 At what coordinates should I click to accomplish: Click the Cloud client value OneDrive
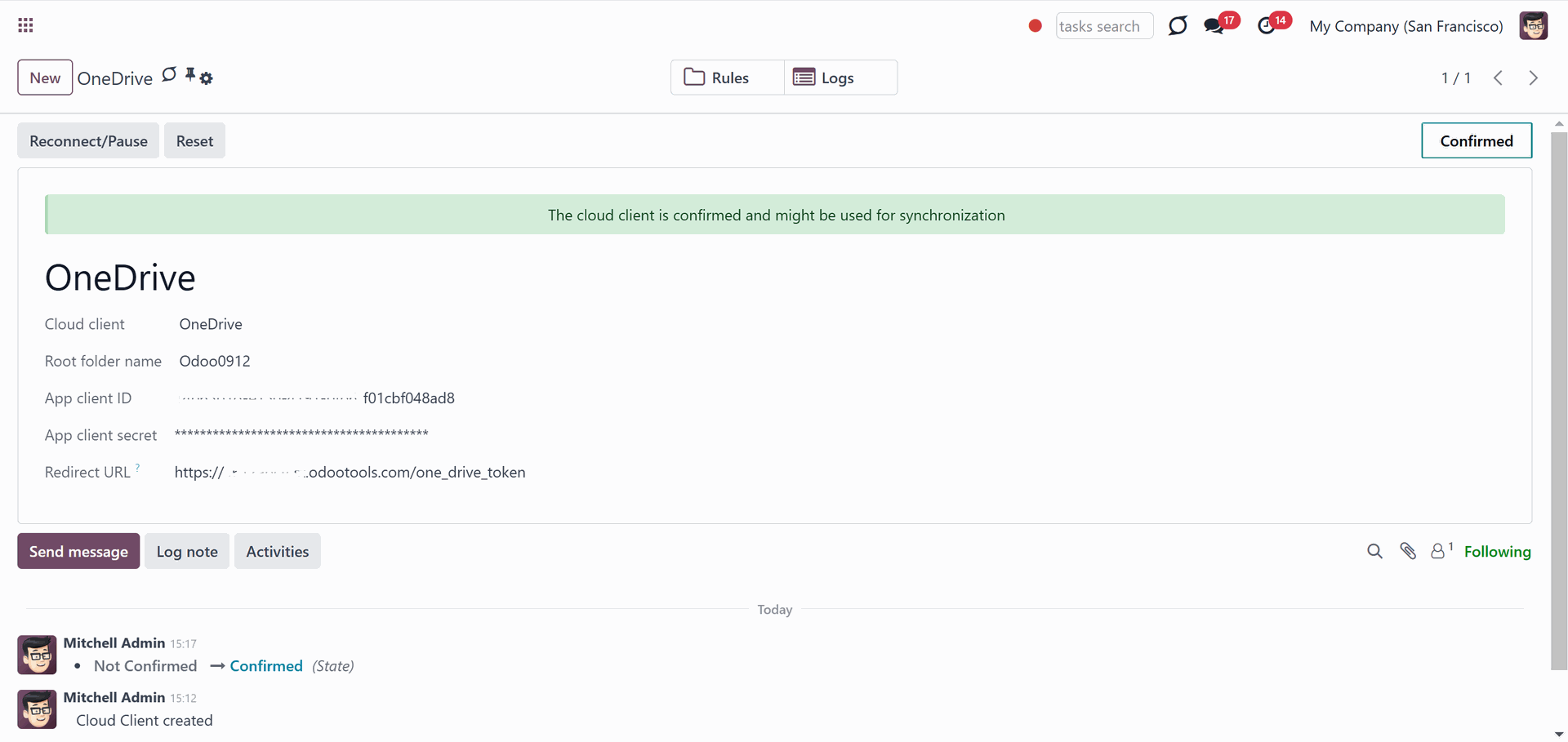(x=211, y=324)
